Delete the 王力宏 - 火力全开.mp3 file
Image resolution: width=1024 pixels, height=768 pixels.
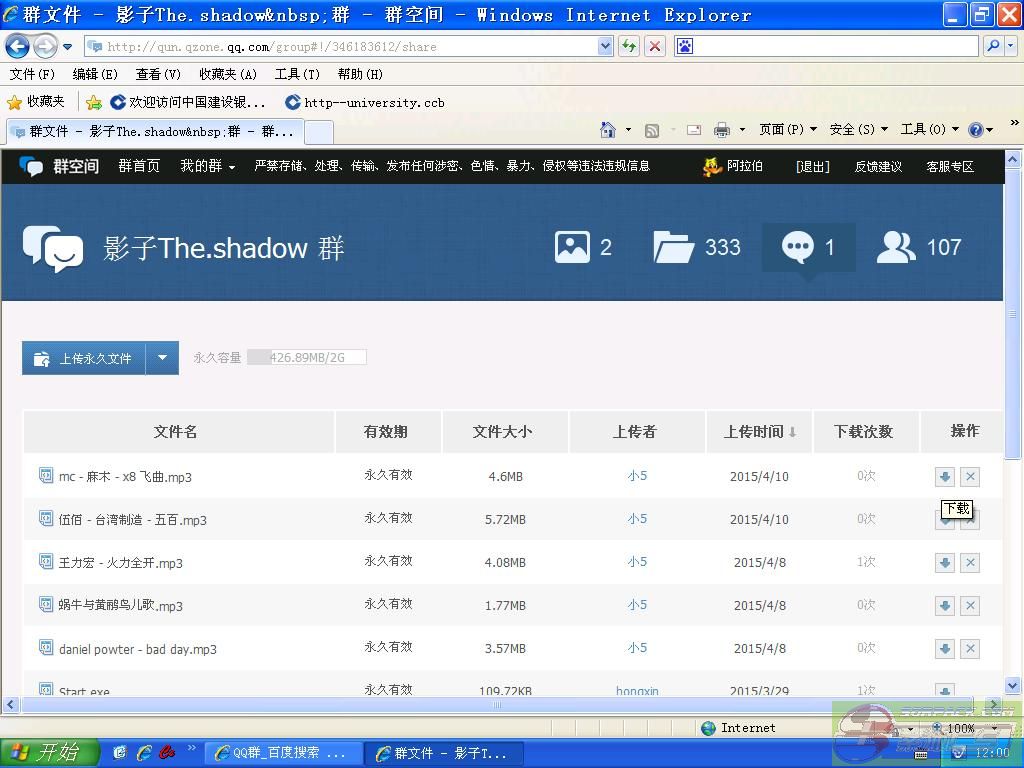970,563
